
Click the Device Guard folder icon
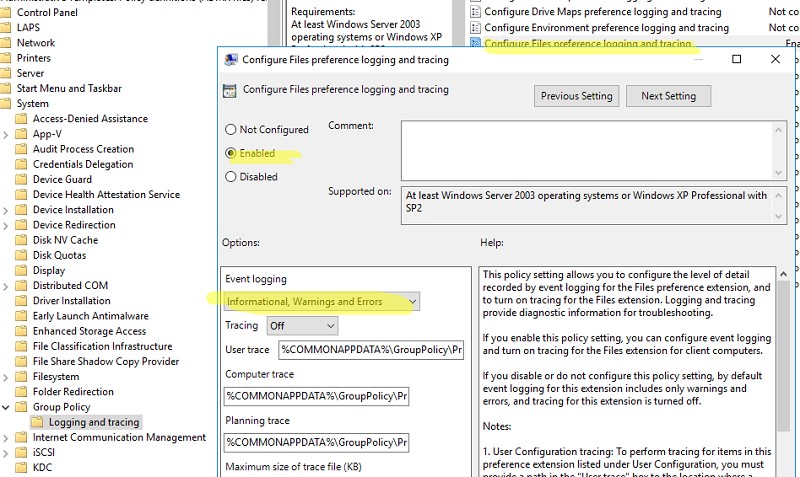pos(23,179)
